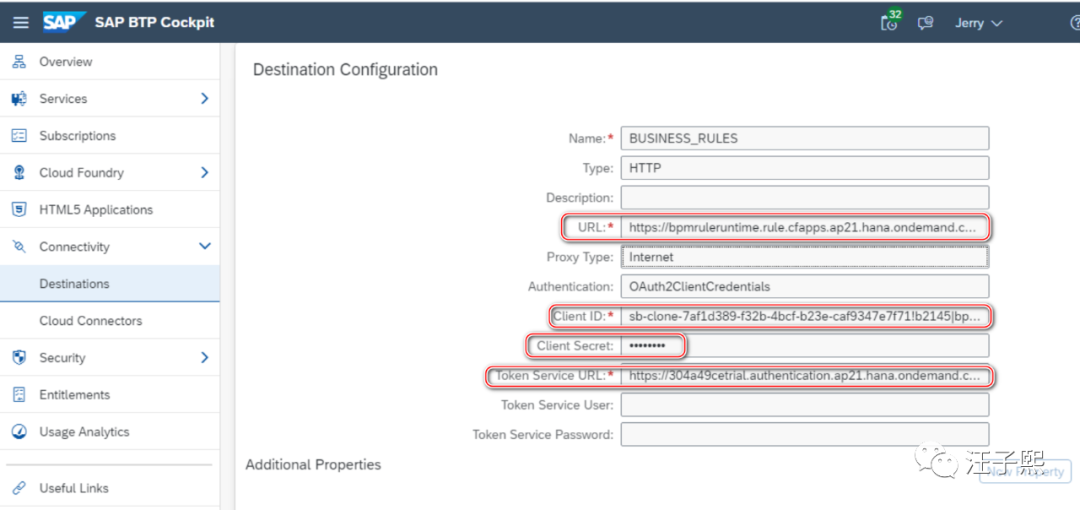Click the New Property button
This screenshot has height=510, width=1080.
click(x=1025, y=471)
